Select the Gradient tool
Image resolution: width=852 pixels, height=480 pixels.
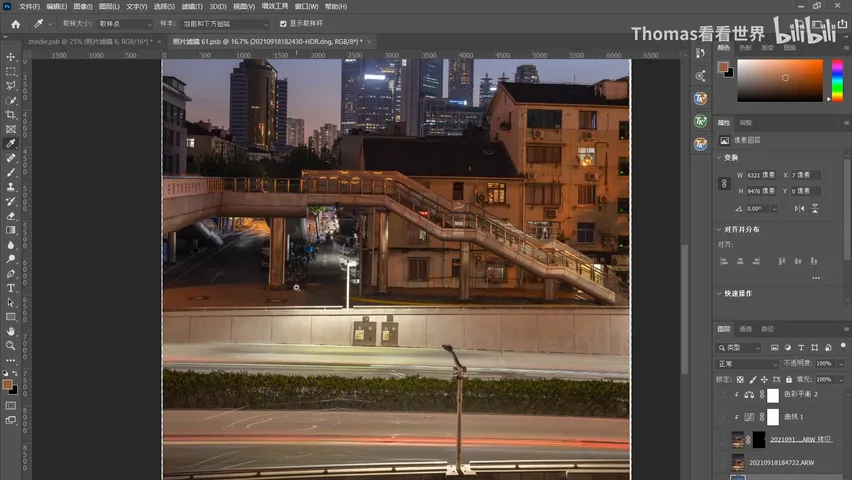click(11, 230)
